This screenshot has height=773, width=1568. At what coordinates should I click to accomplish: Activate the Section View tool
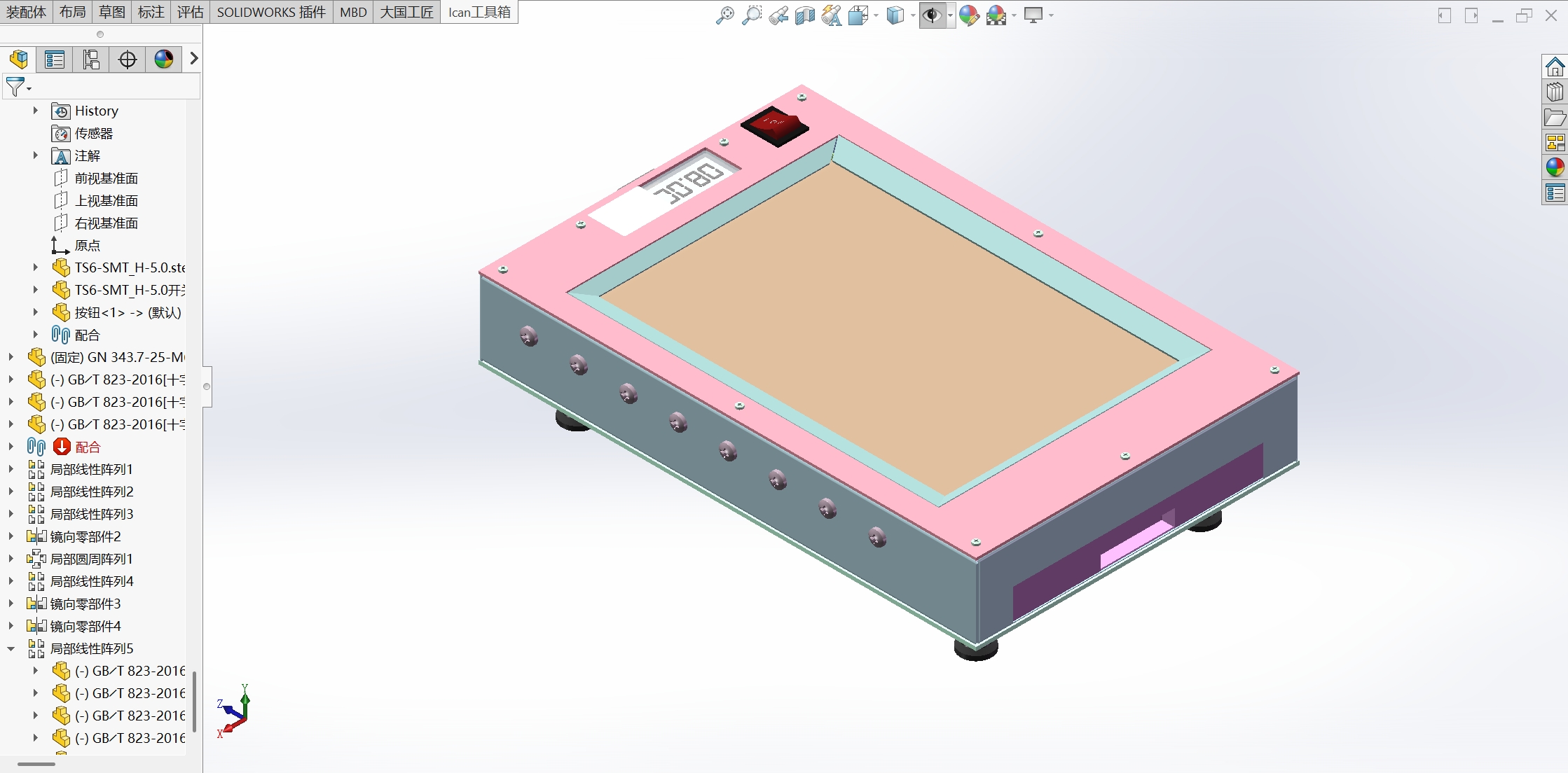coord(805,15)
